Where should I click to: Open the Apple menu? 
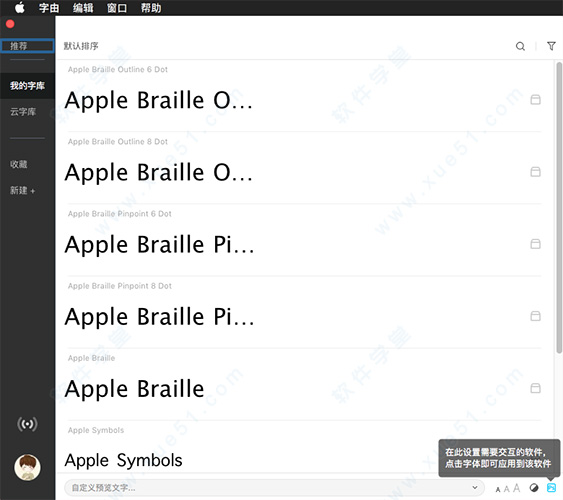pyautogui.click(x=20, y=8)
